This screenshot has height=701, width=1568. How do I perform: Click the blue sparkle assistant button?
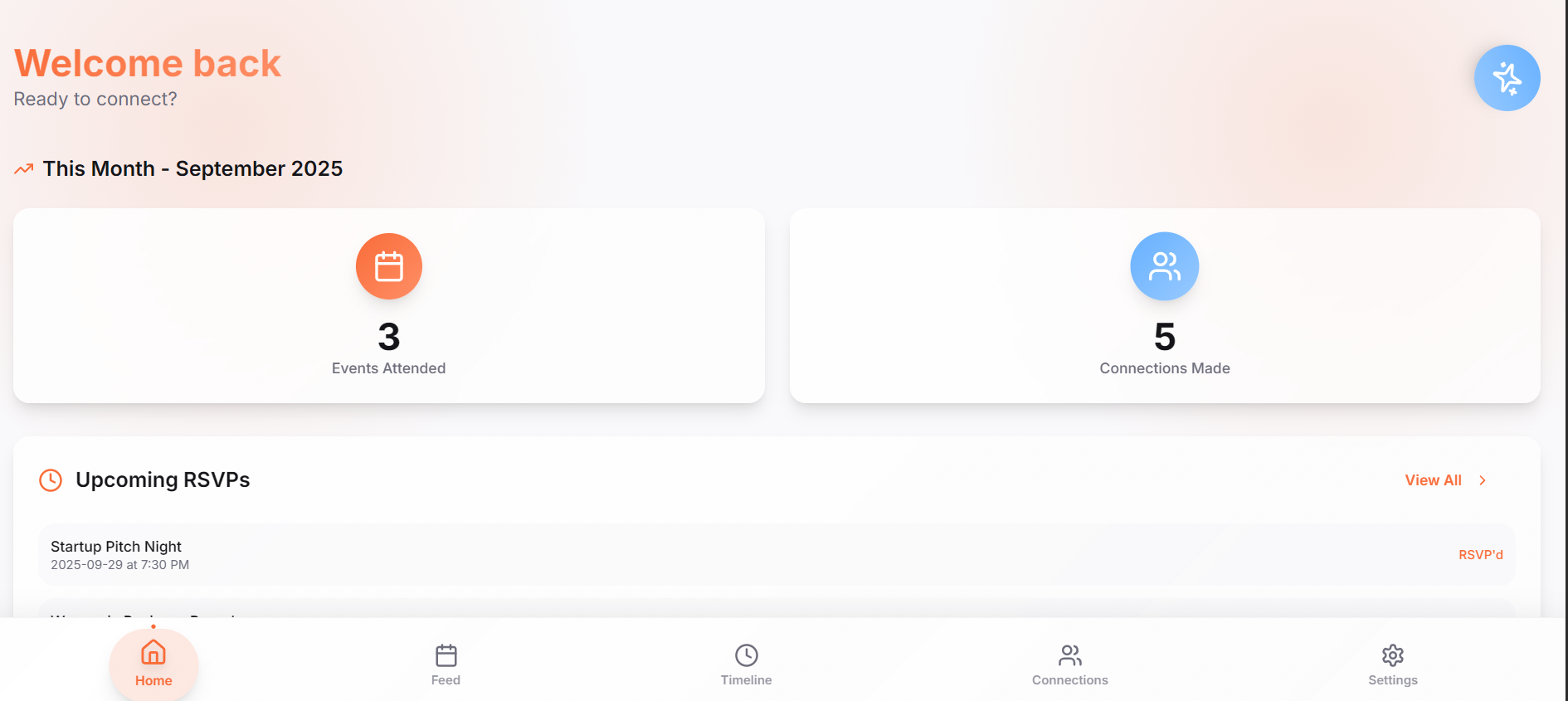click(1507, 78)
